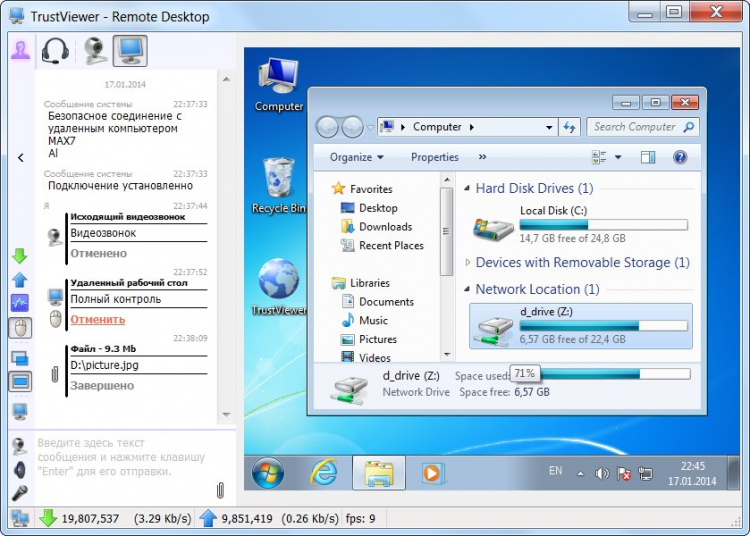Screen dimensions: 750x536
Task: Select Libraries in navigation pane
Action: tap(361, 283)
